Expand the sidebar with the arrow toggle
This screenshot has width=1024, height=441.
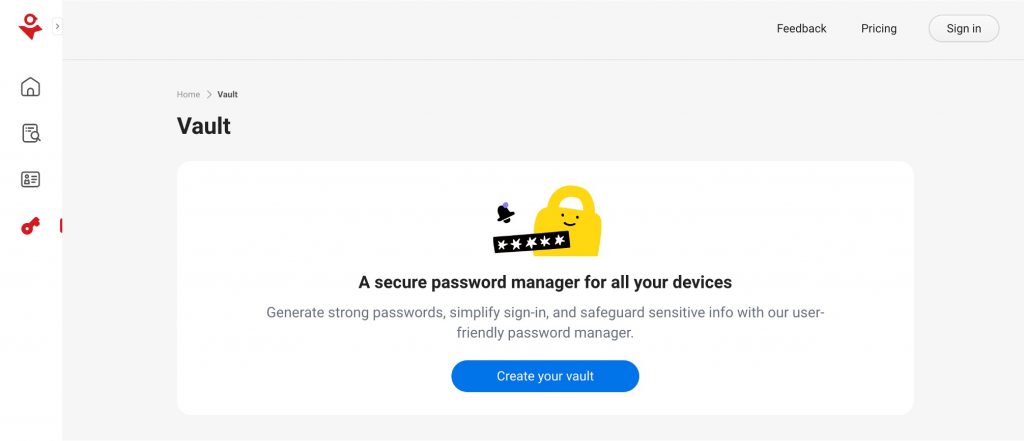point(57,27)
